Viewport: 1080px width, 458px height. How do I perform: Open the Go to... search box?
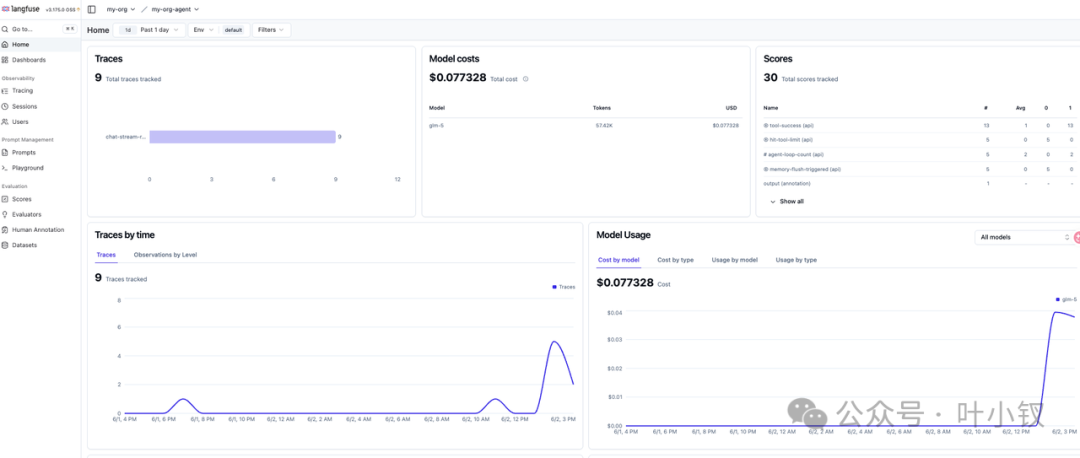[40, 29]
